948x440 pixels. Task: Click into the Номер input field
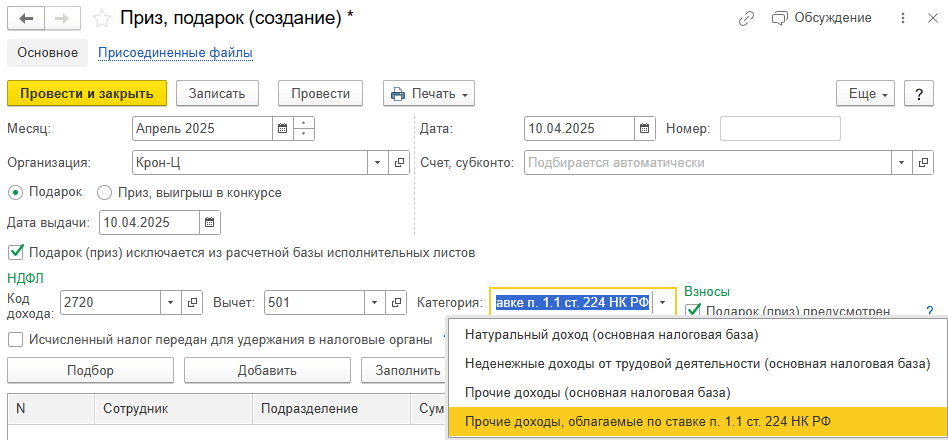(x=779, y=128)
